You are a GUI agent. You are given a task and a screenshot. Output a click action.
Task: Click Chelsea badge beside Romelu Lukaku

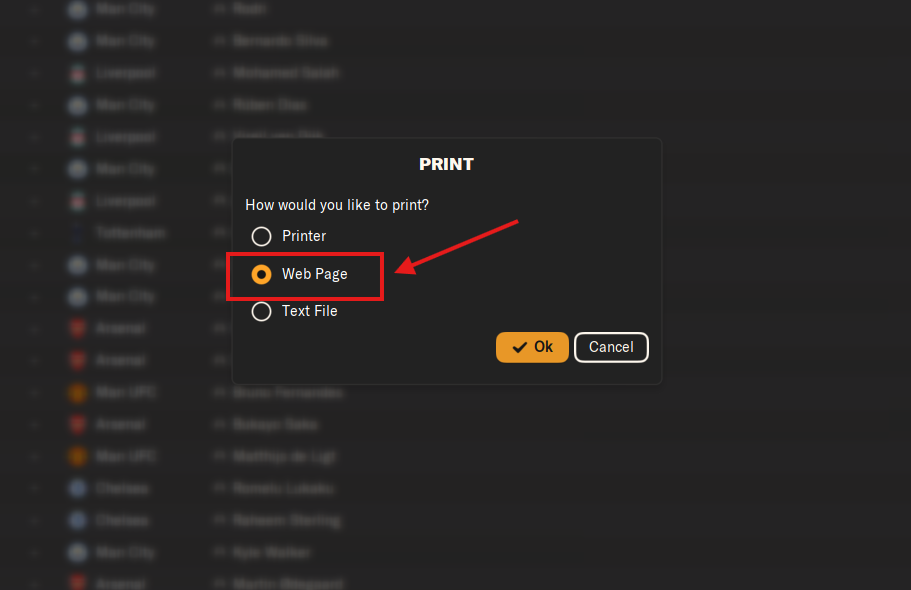[77, 488]
